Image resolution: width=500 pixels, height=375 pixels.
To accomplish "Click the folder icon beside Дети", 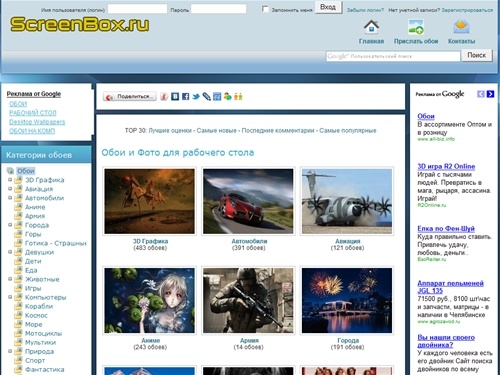I will coord(18,261).
